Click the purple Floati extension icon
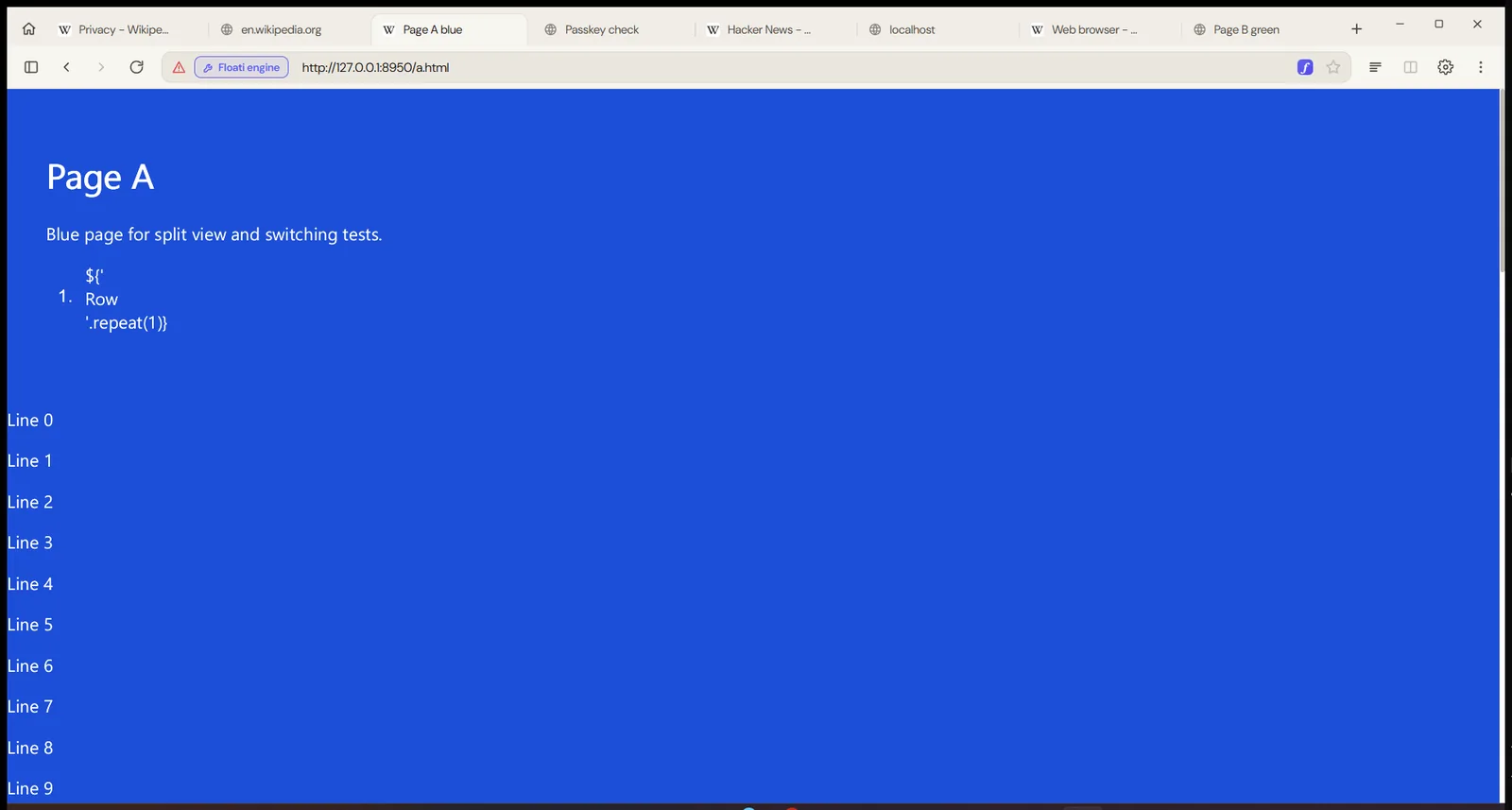 (1305, 67)
